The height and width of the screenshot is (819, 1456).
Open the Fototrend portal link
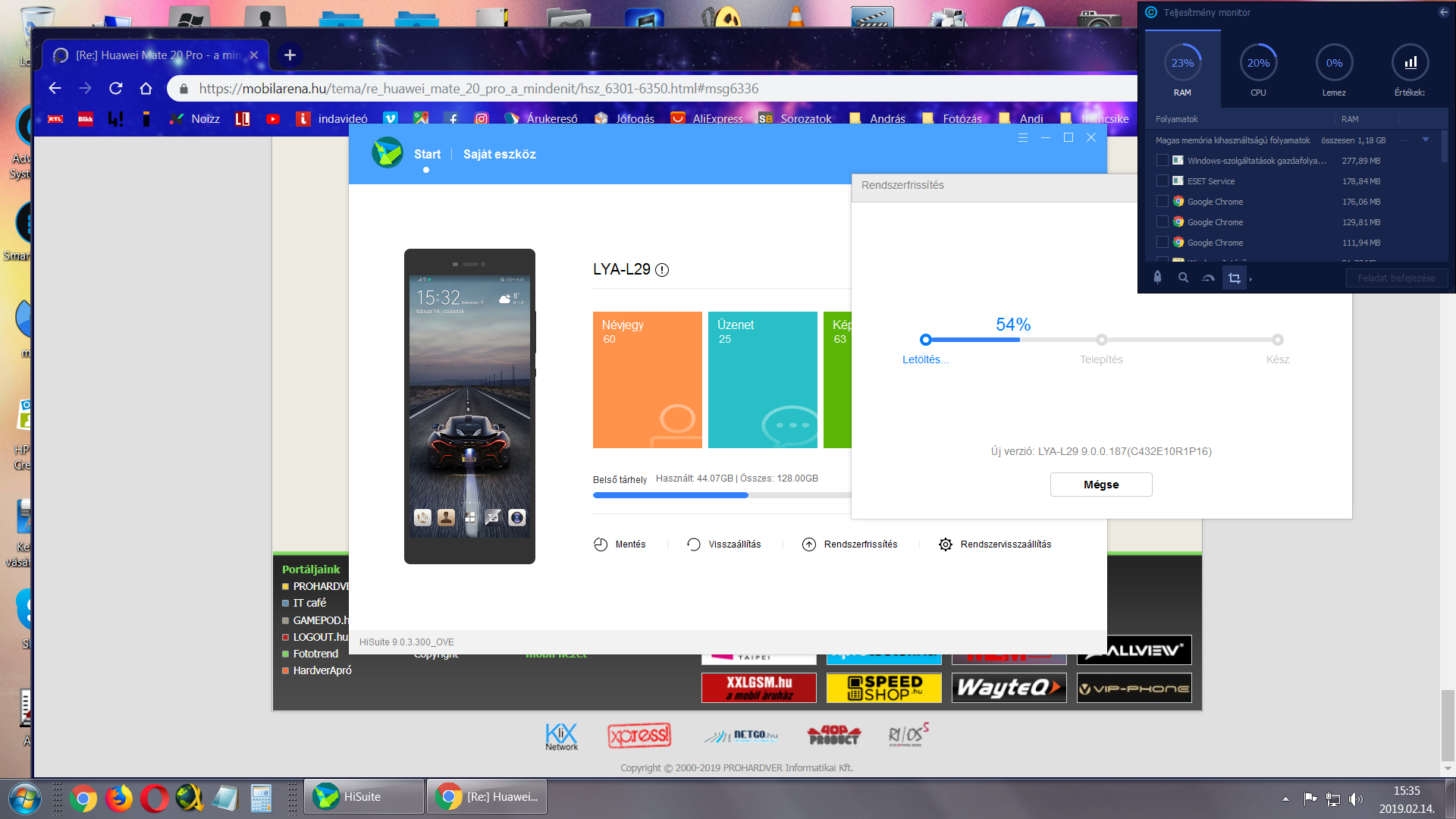click(315, 654)
